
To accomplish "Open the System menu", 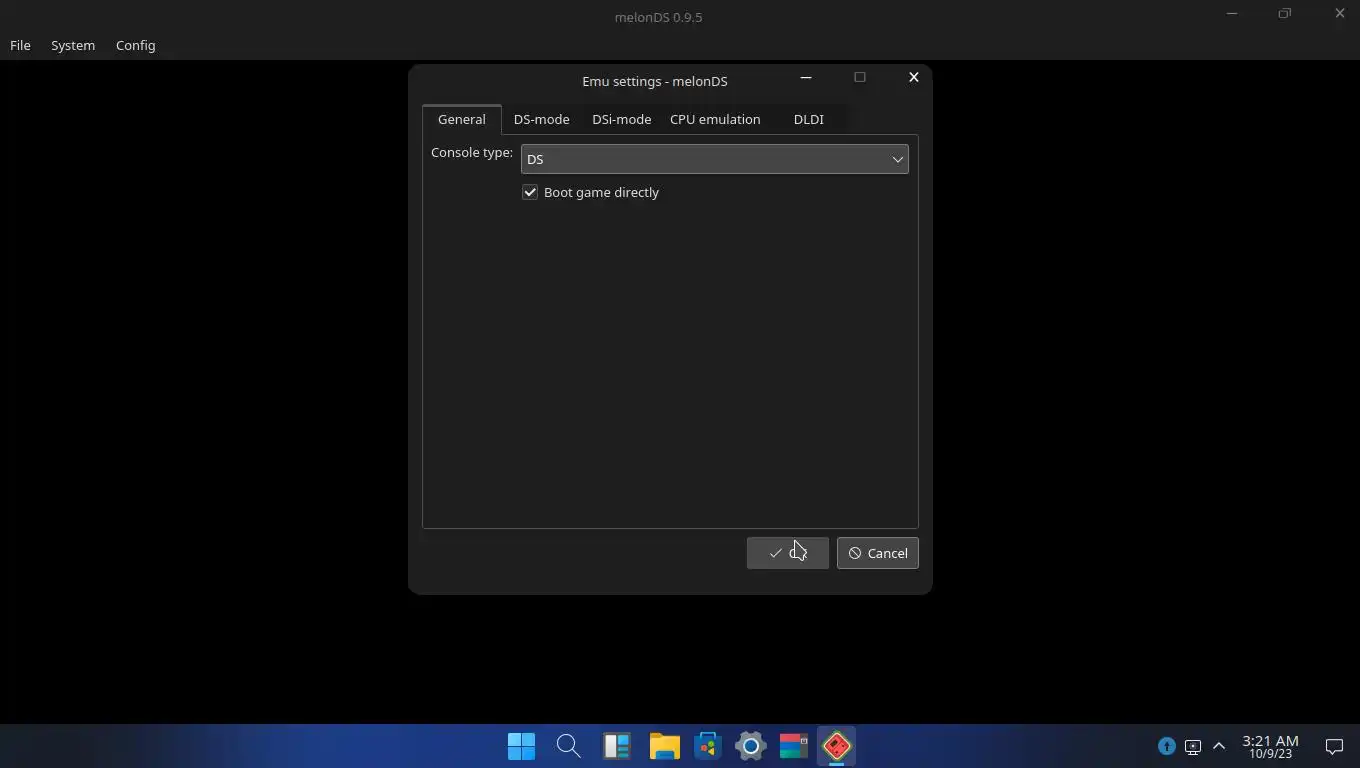I will tap(73, 45).
